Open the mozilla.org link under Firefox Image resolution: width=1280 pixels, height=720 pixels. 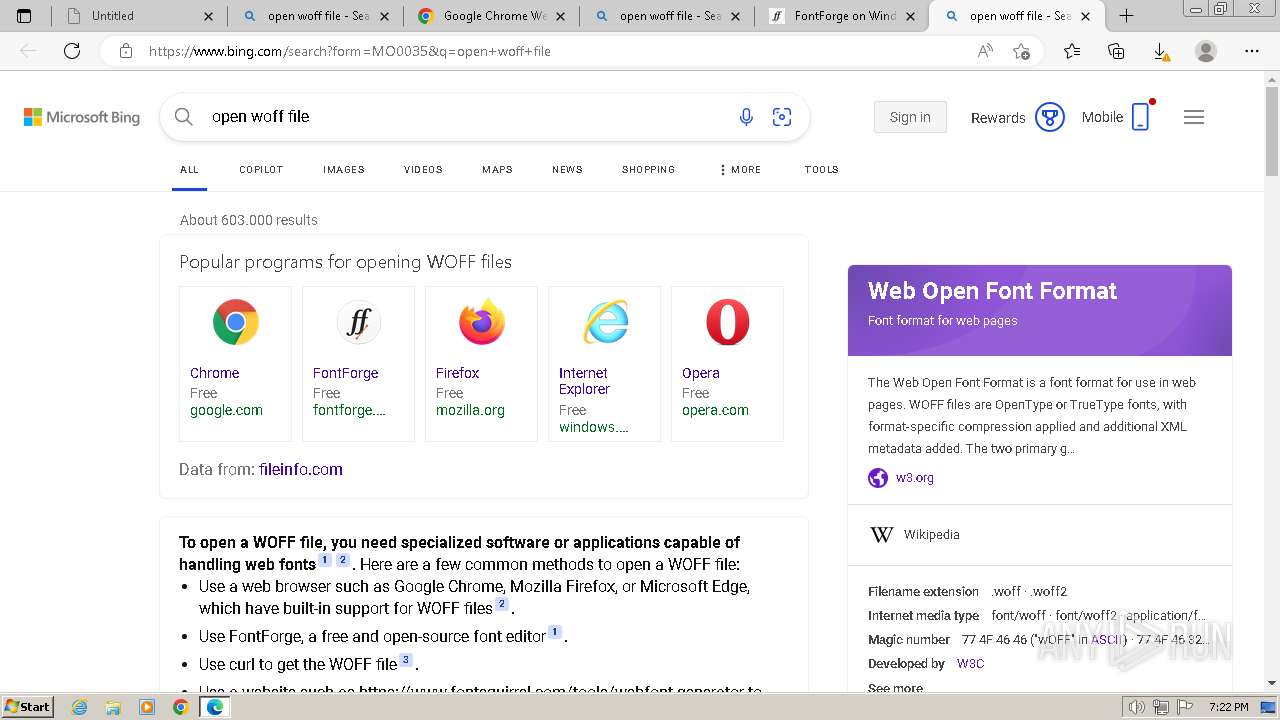pyautogui.click(x=470, y=410)
